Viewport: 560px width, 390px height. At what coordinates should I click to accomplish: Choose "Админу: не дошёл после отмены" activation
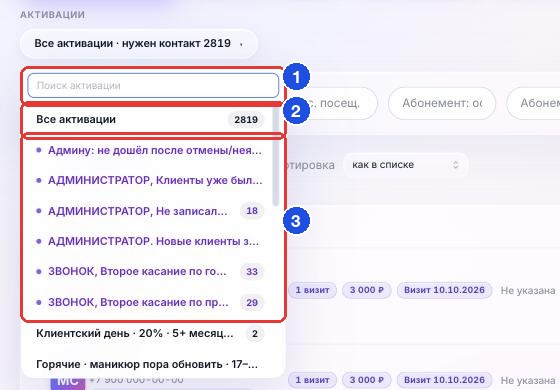tap(150, 150)
